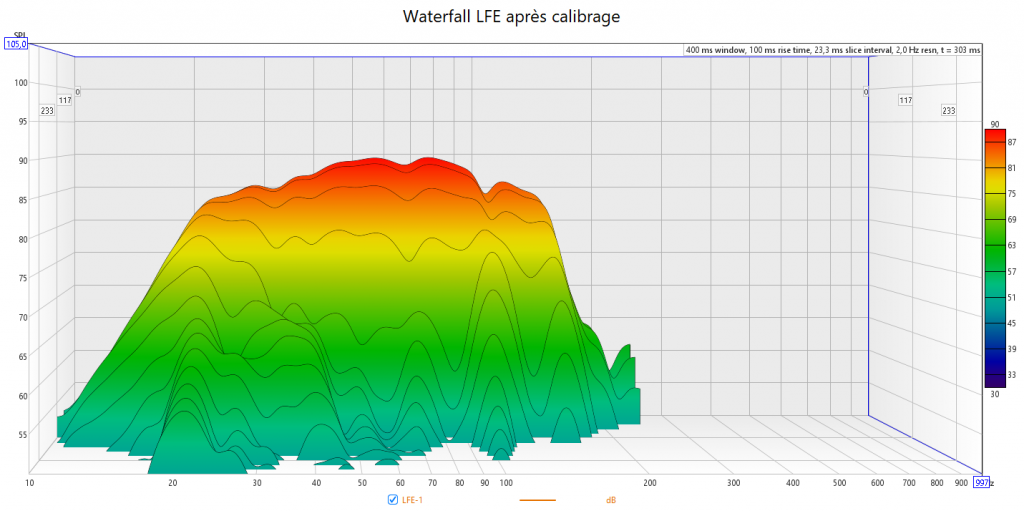Select the 105,0 SPL upper limit field
Screen dimensions: 1024x511
(16, 44)
